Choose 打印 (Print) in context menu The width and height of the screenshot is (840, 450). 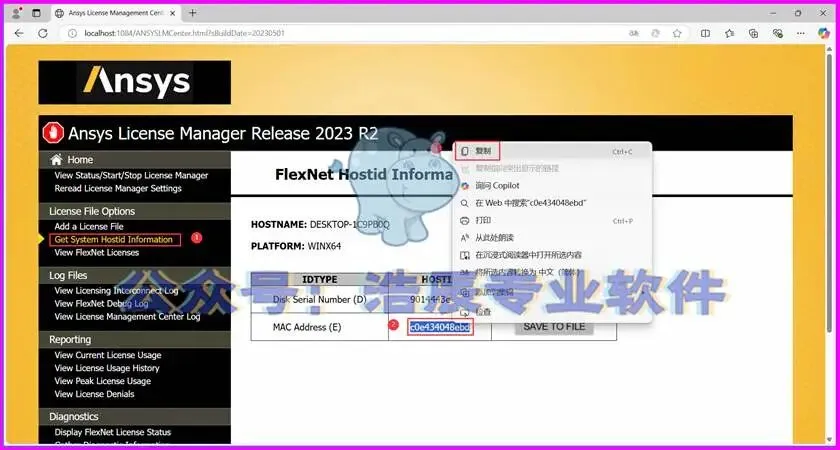tap(552, 220)
